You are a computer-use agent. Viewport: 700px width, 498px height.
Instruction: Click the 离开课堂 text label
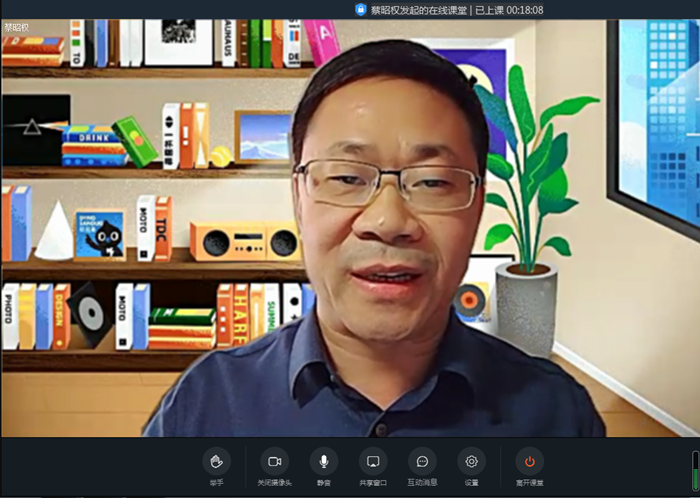pos(530,483)
